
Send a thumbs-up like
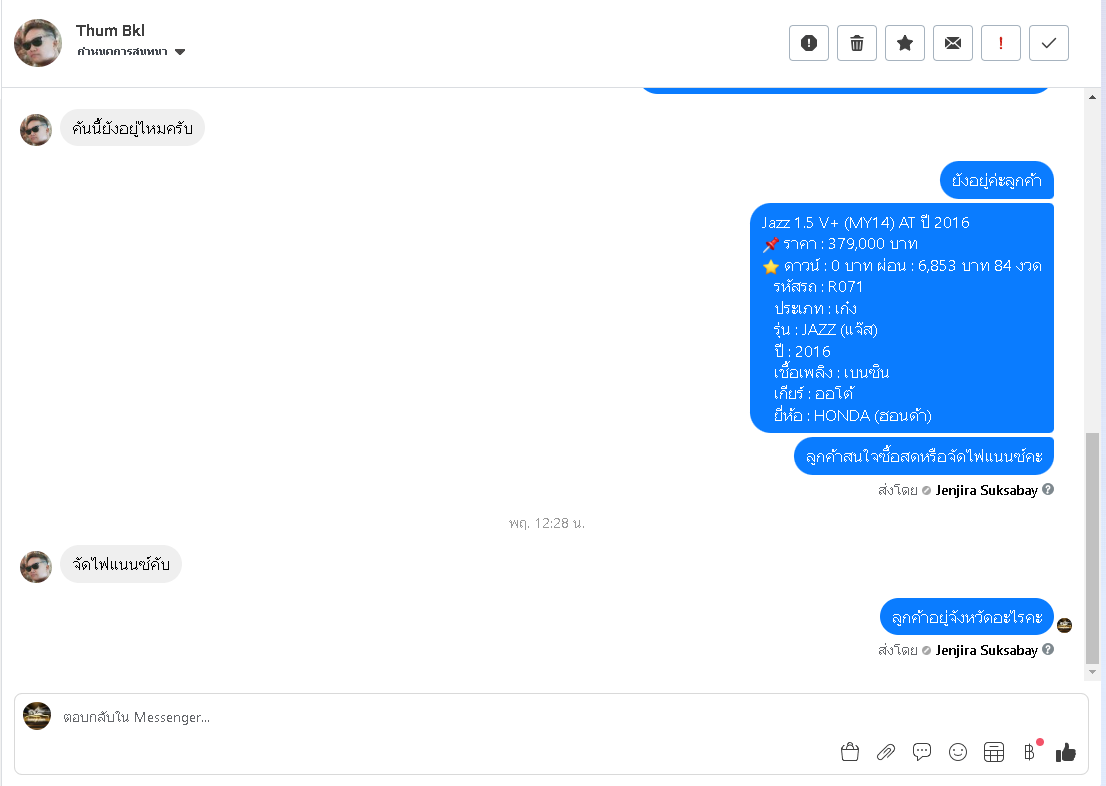(1066, 752)
